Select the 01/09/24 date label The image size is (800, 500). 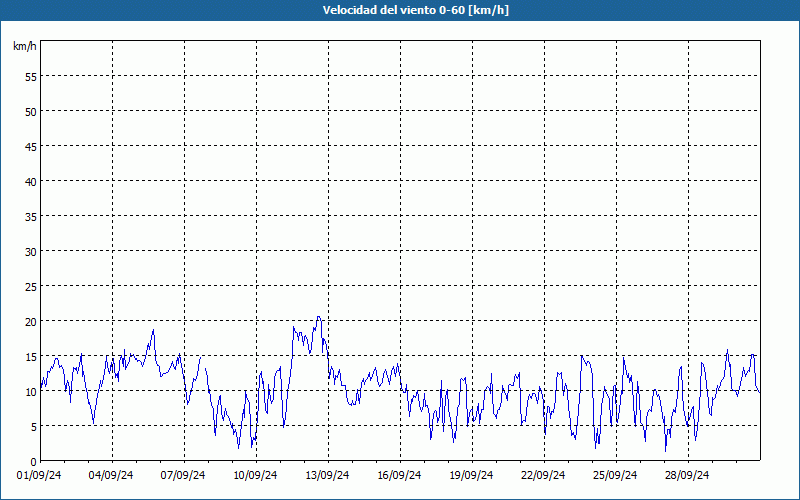[39, 475]
